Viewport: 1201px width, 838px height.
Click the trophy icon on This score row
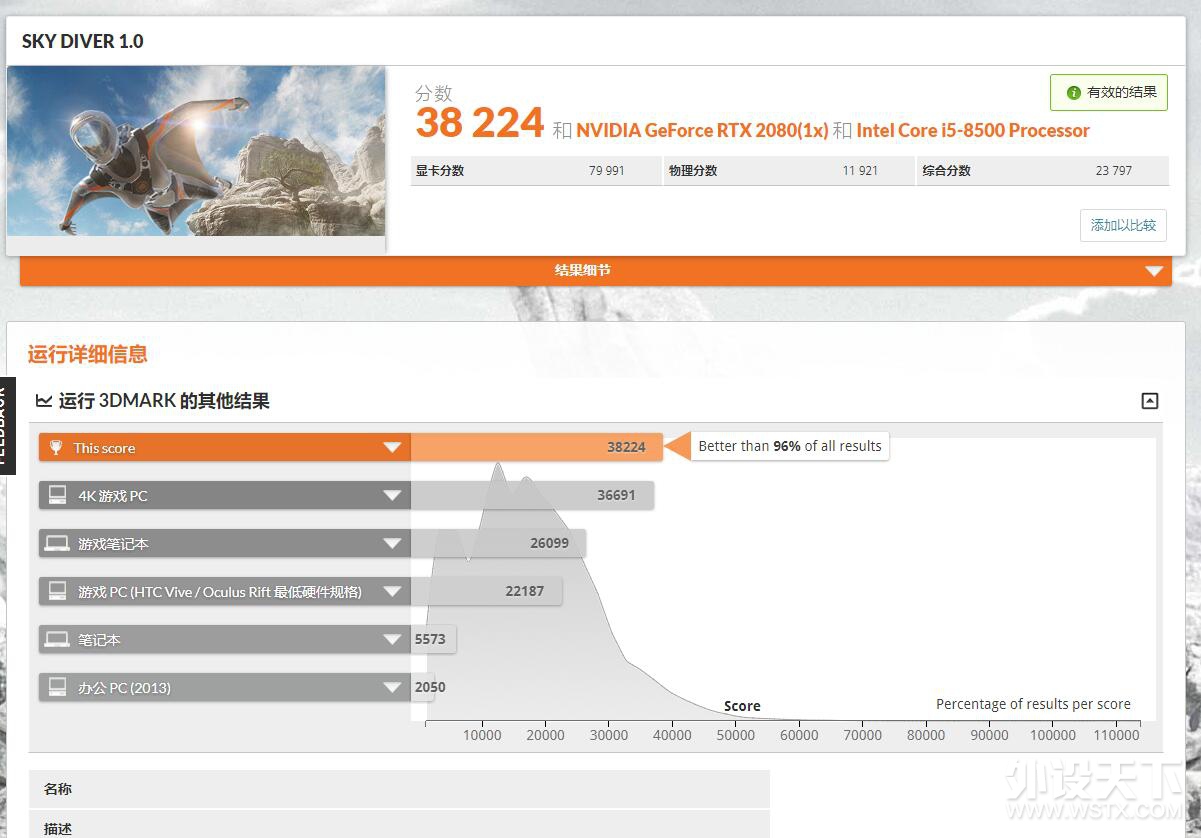(x=57, y=448)
